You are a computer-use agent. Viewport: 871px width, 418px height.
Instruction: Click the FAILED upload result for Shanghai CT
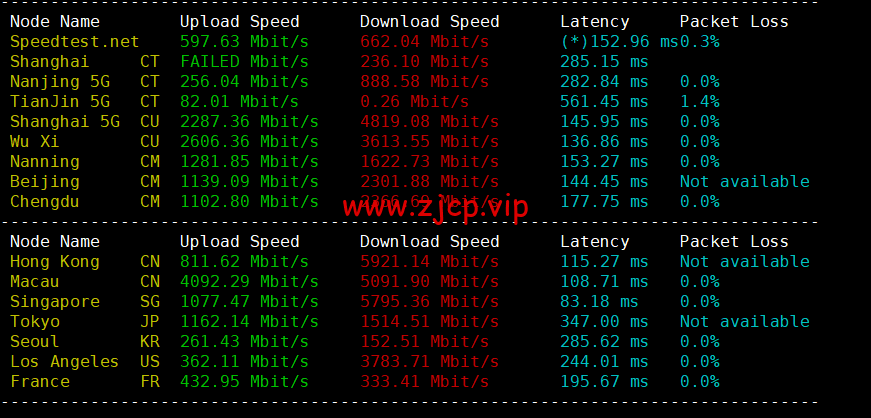pyautogui.click(x=209, y=62)
